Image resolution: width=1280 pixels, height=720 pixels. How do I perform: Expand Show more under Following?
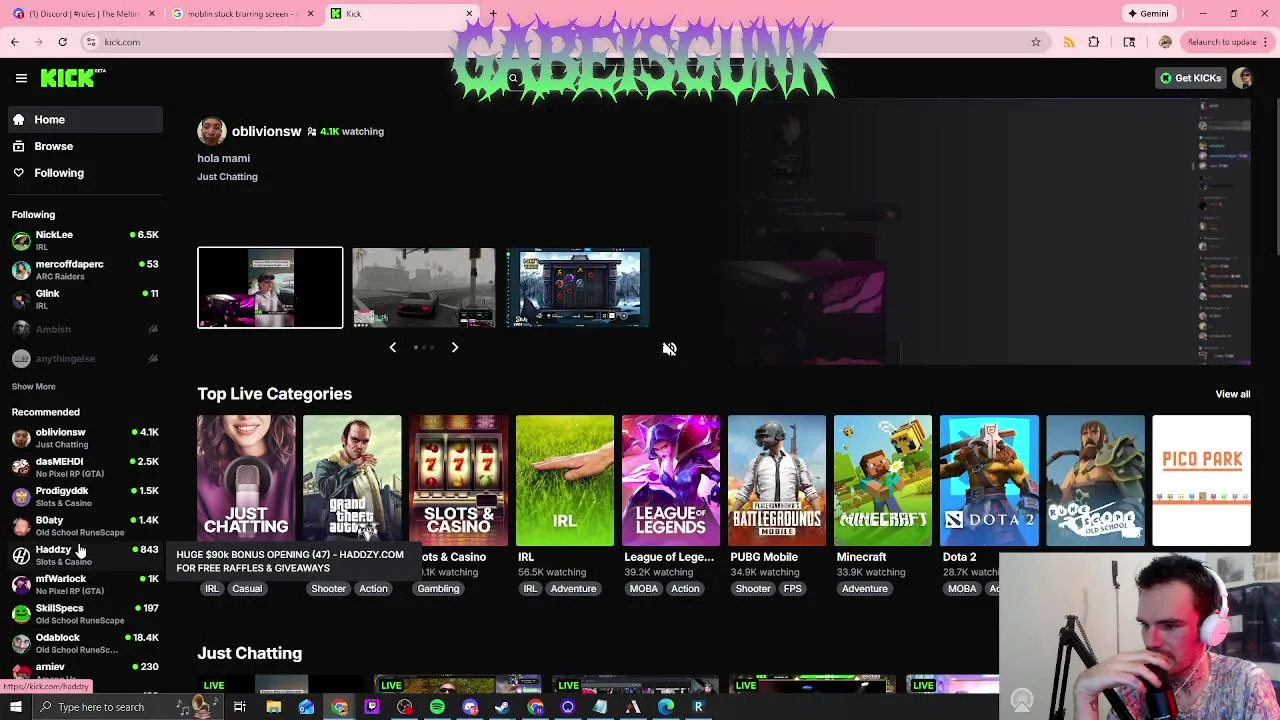[x=33, y=386]
